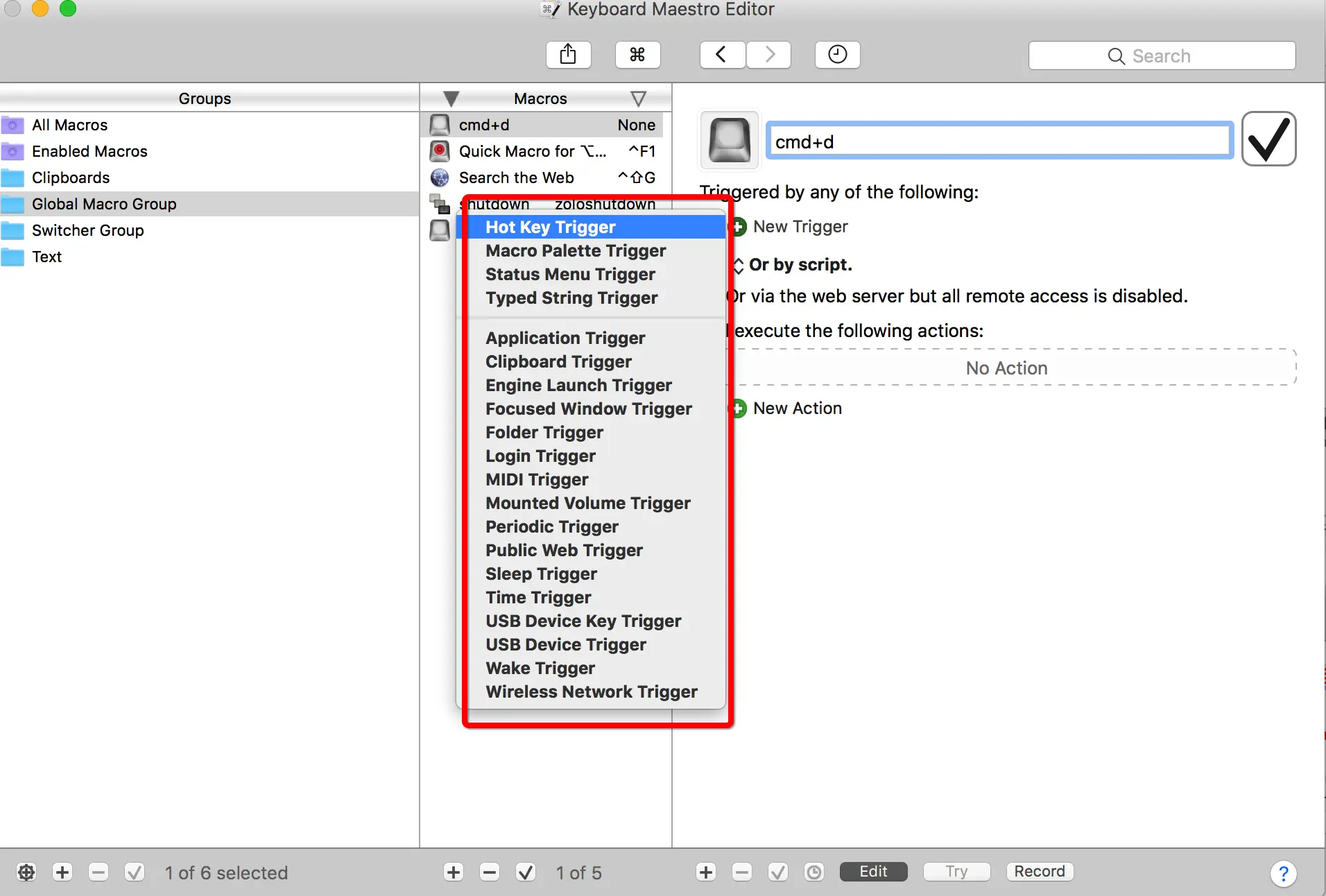Screen dimensions: 1326x896
Task: Toggle the large macro enabled checkbox
Action: [1268, 139]
